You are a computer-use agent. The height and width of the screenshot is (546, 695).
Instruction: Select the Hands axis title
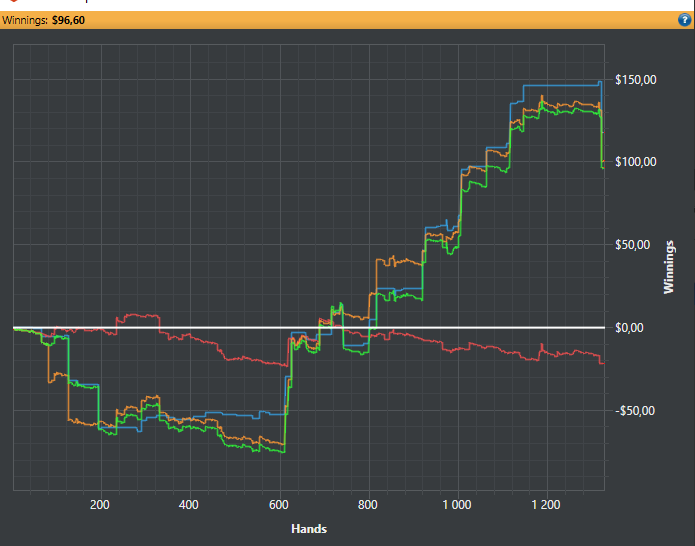(x=309, y=529)
